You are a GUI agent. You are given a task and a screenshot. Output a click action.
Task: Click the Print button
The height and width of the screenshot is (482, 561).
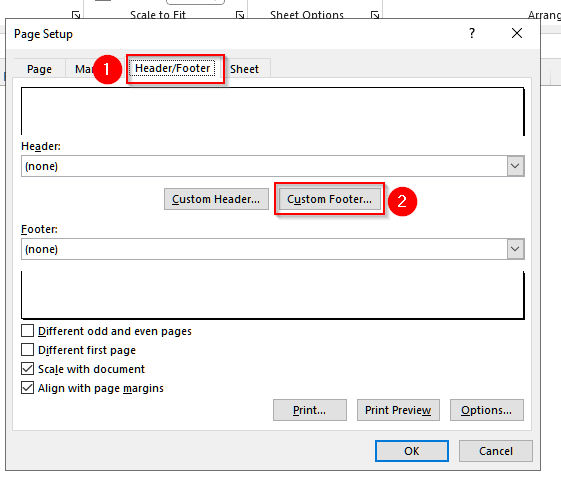[x=310, y=410]
